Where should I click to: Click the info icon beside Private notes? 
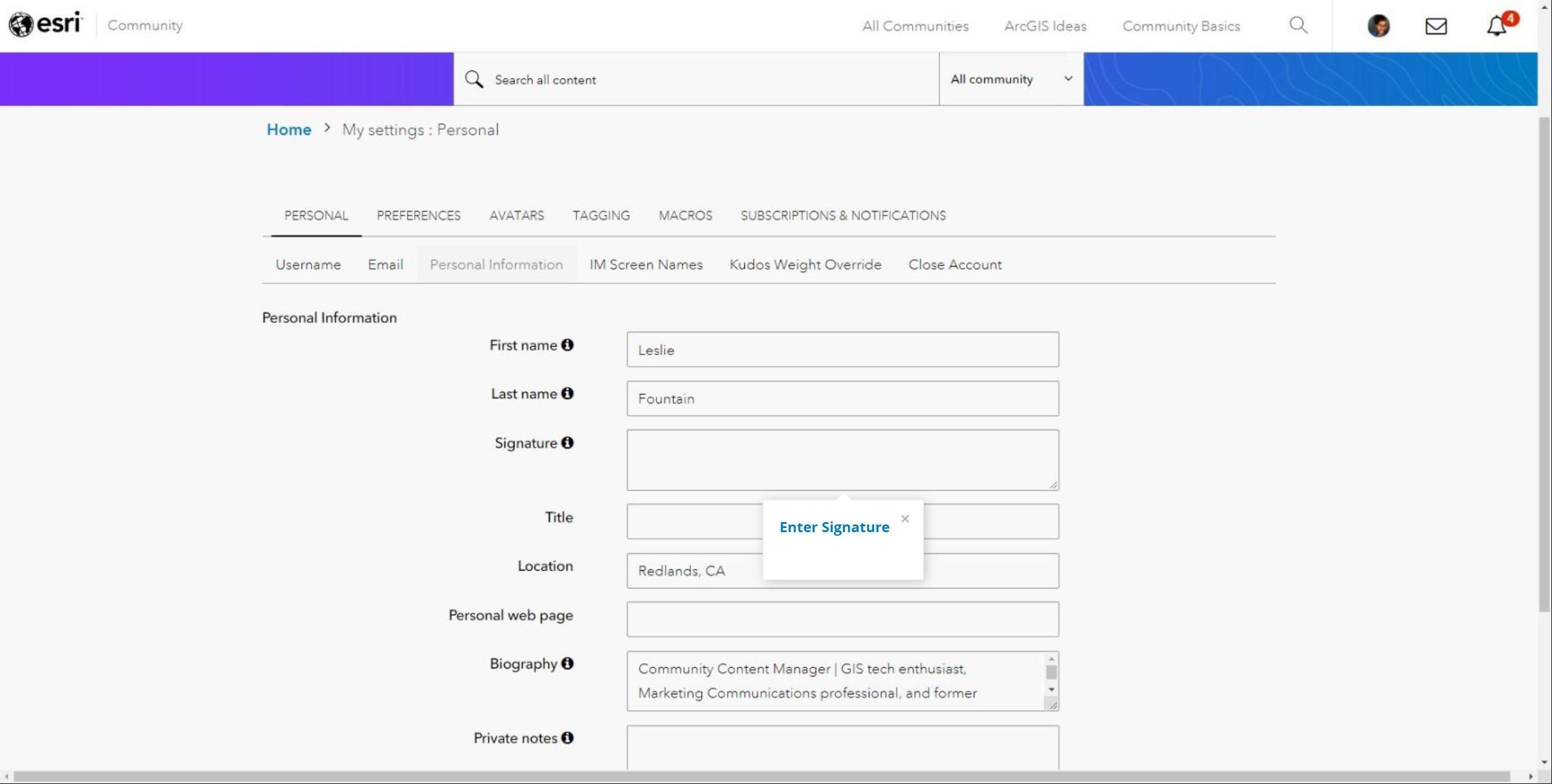567,738
